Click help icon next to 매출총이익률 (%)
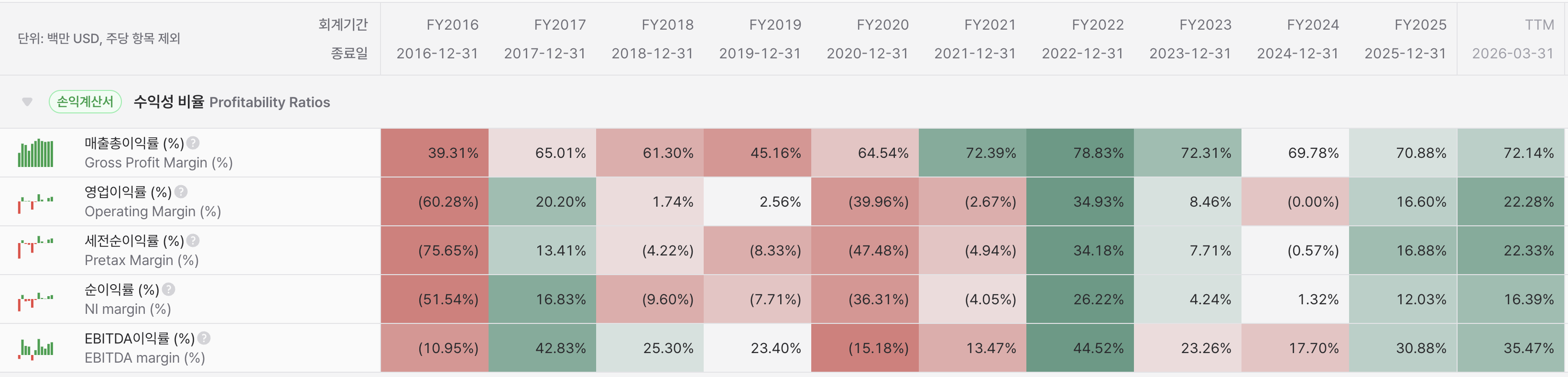Image resolution: width=1568 pixels, height=377 pixels. point(193,143)
